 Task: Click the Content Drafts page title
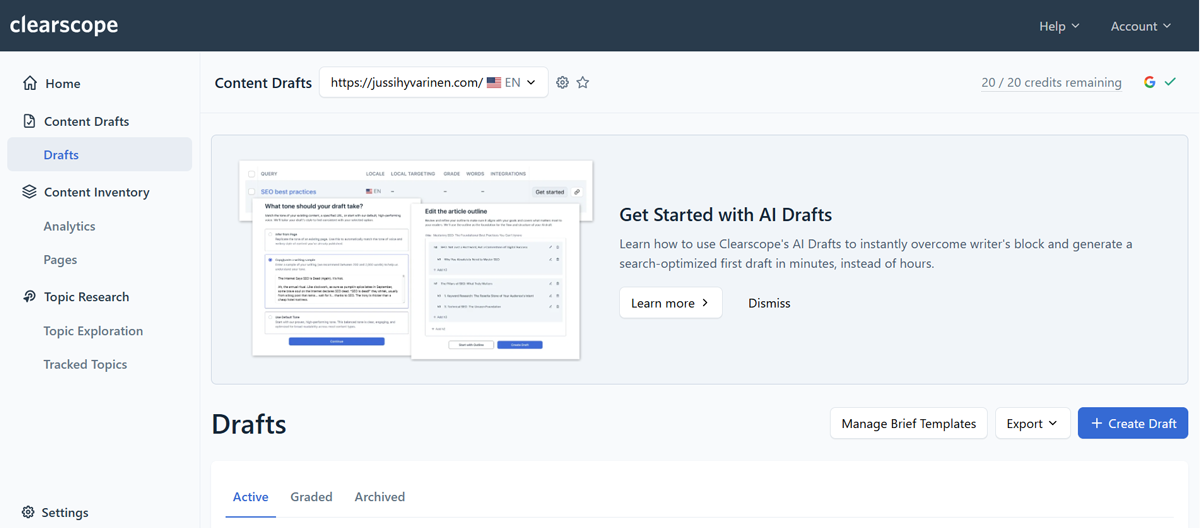coord(263,83)
